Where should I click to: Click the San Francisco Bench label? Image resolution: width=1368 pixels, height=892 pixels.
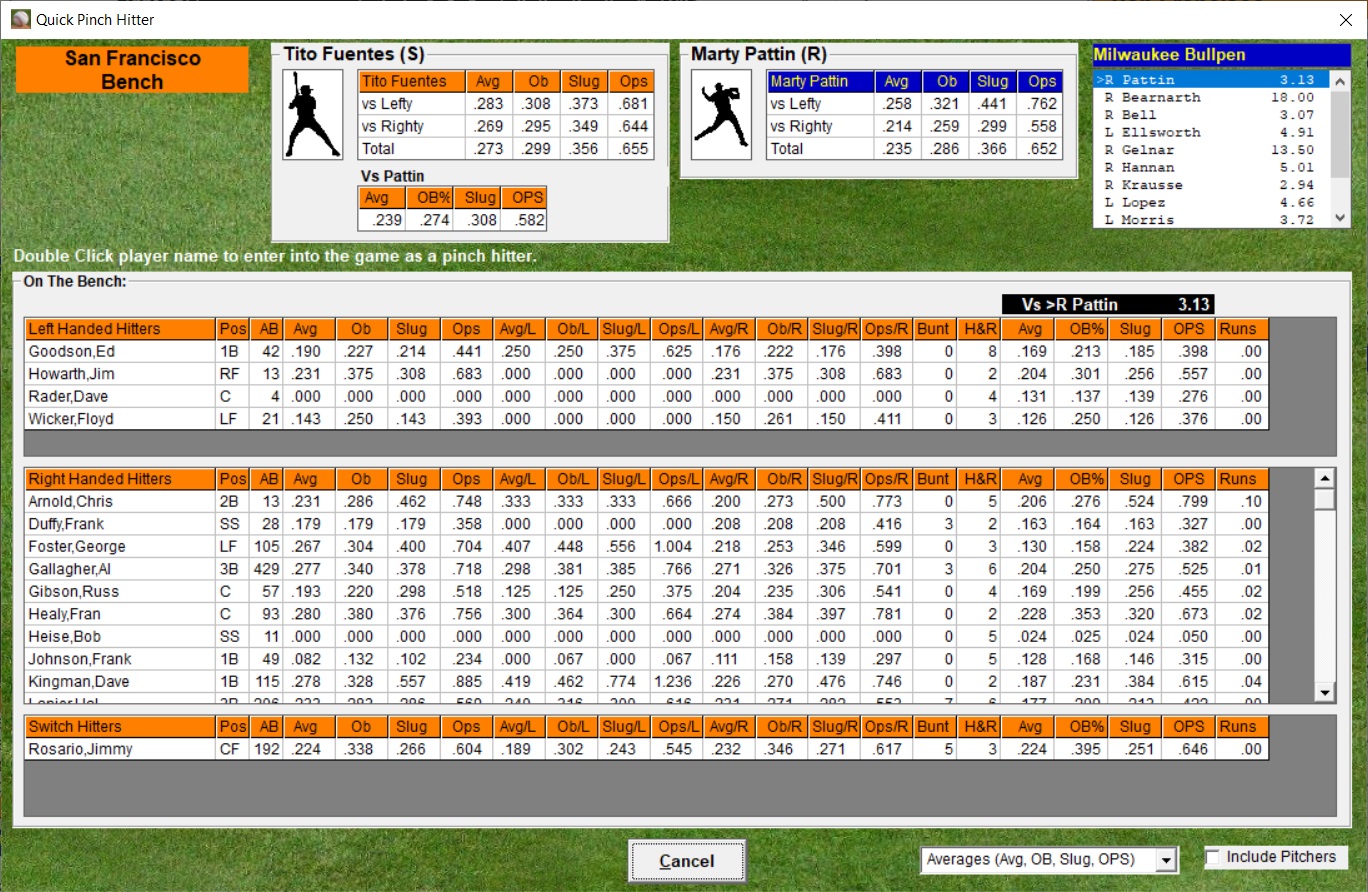(132, 70)
